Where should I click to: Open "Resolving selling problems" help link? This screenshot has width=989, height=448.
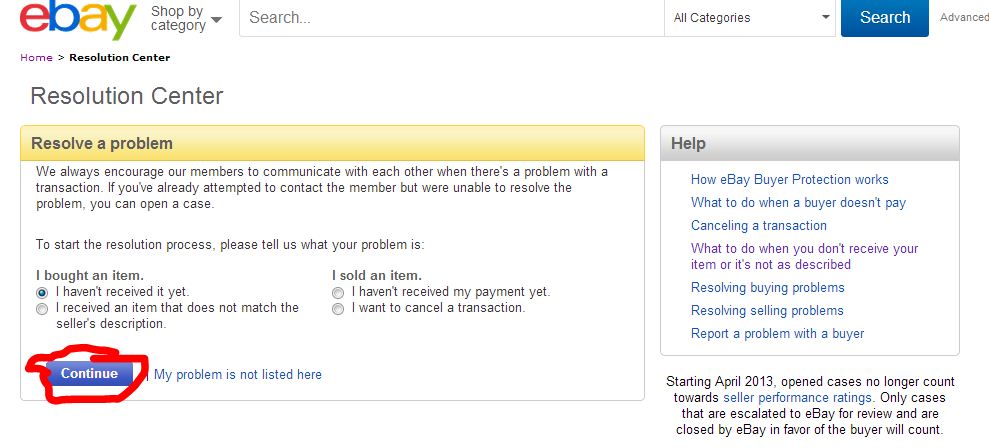click(x=767, y=311)
